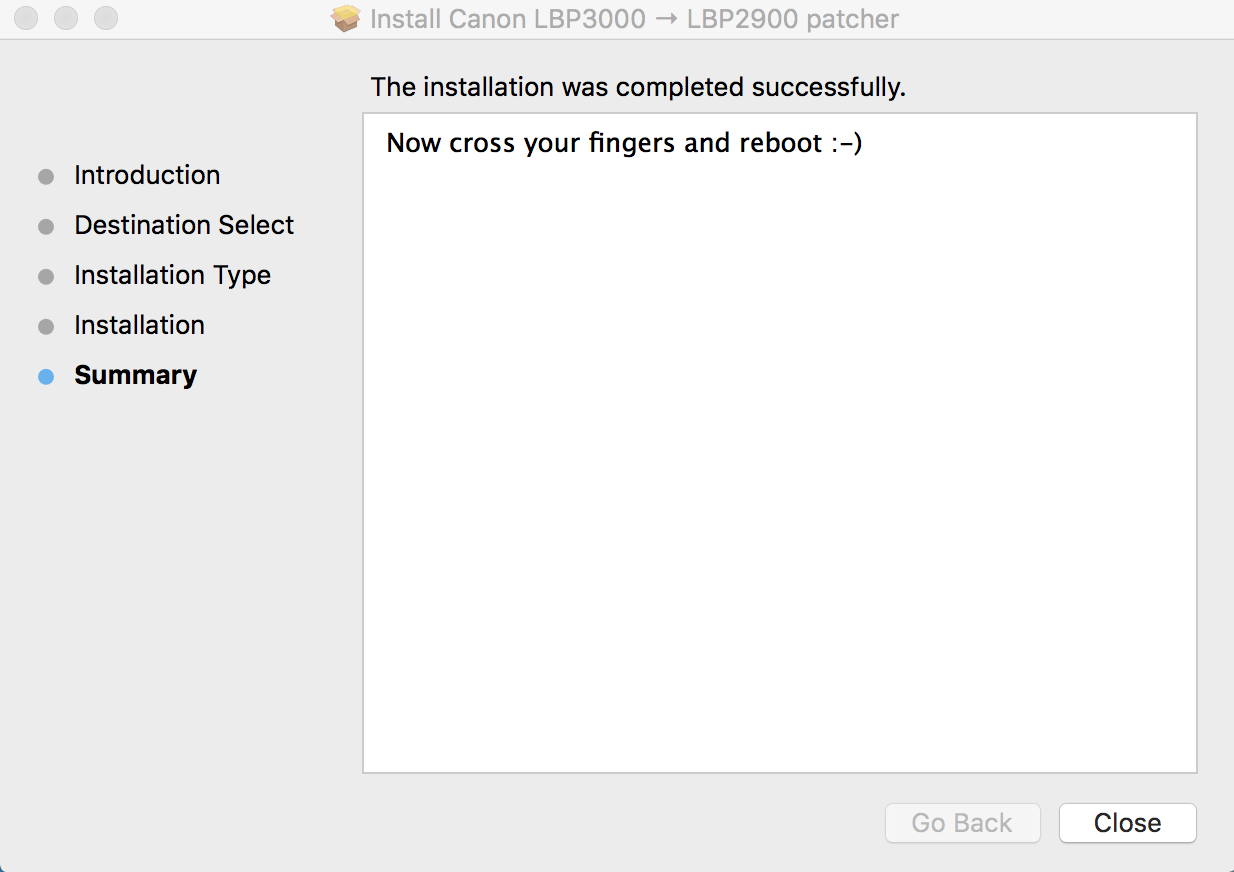The height and width of the screenshot is (872, 1234).
Task: Select the Introduction step in sidebar
Action: coord(147,175)
